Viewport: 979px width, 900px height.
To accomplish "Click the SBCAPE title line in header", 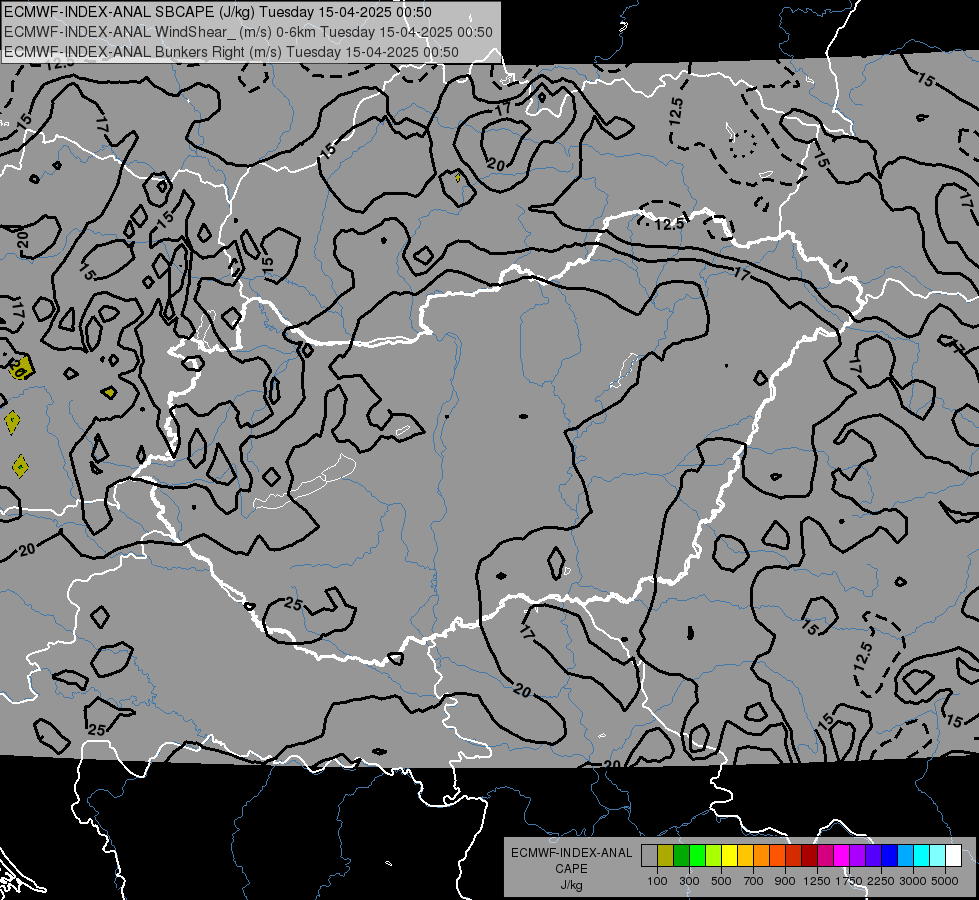I will 216,12.
